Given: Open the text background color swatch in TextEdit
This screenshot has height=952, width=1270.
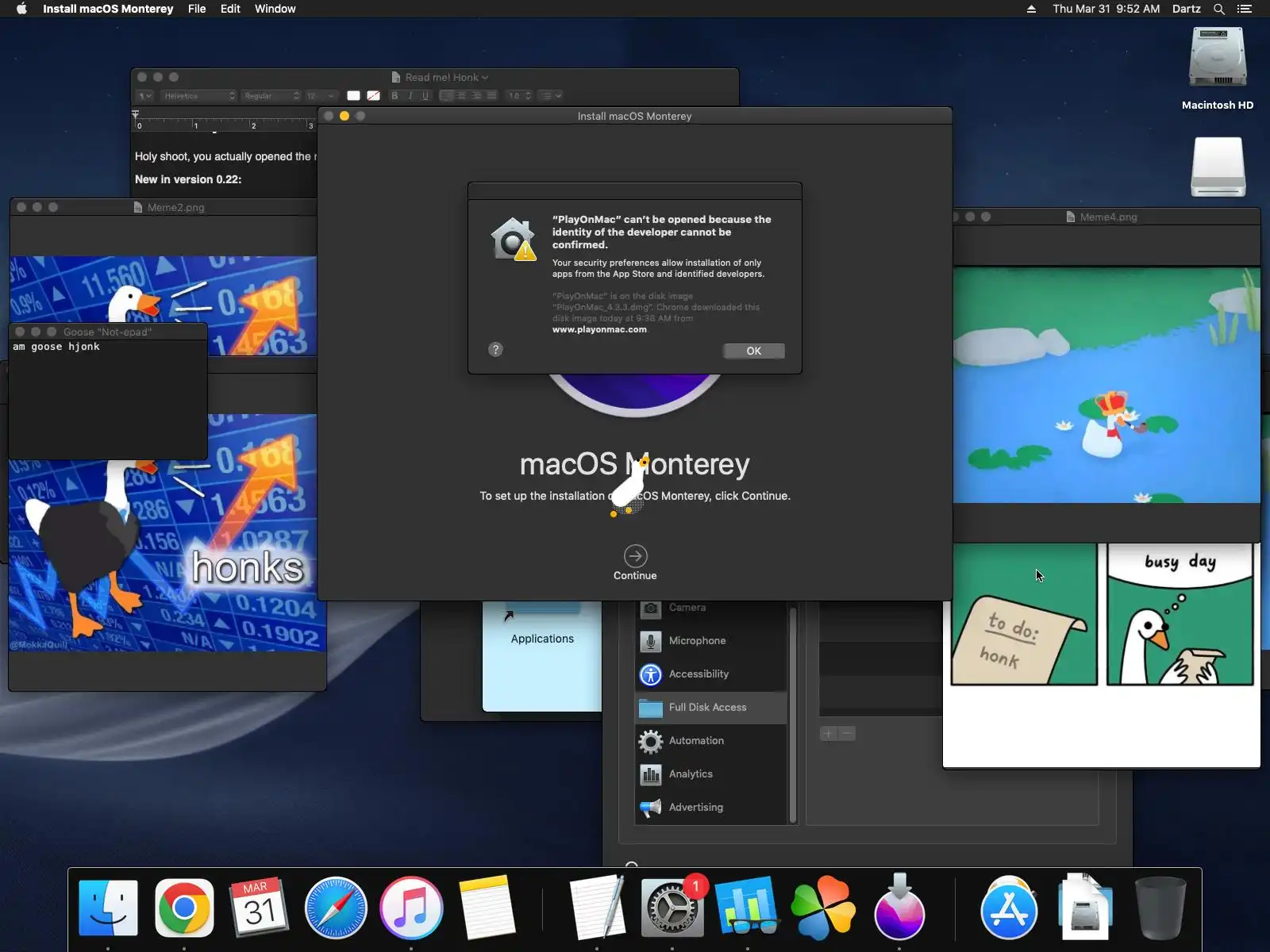Looking at the screenshot, I should [x=373, y=96].
